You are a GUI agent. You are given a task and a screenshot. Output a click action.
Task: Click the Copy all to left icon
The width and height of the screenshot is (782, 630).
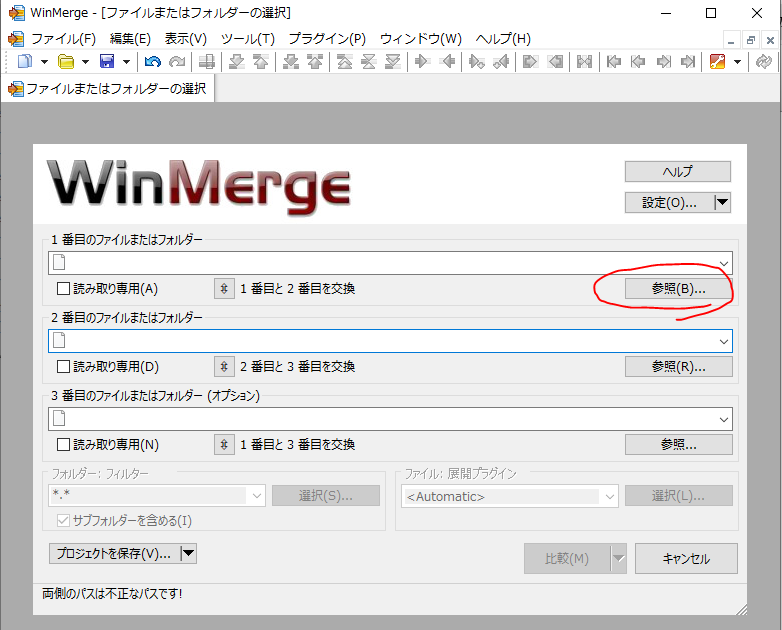click(555, 62)
